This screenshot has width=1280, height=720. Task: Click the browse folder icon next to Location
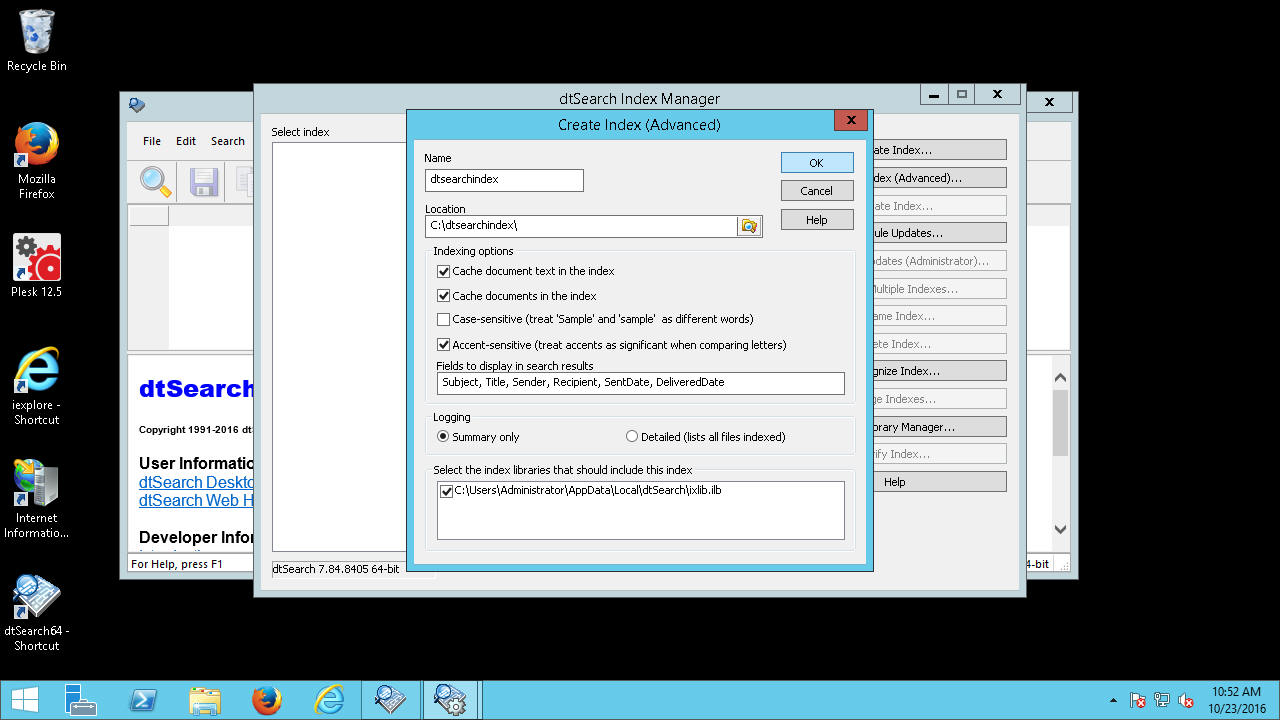point(749,226)
